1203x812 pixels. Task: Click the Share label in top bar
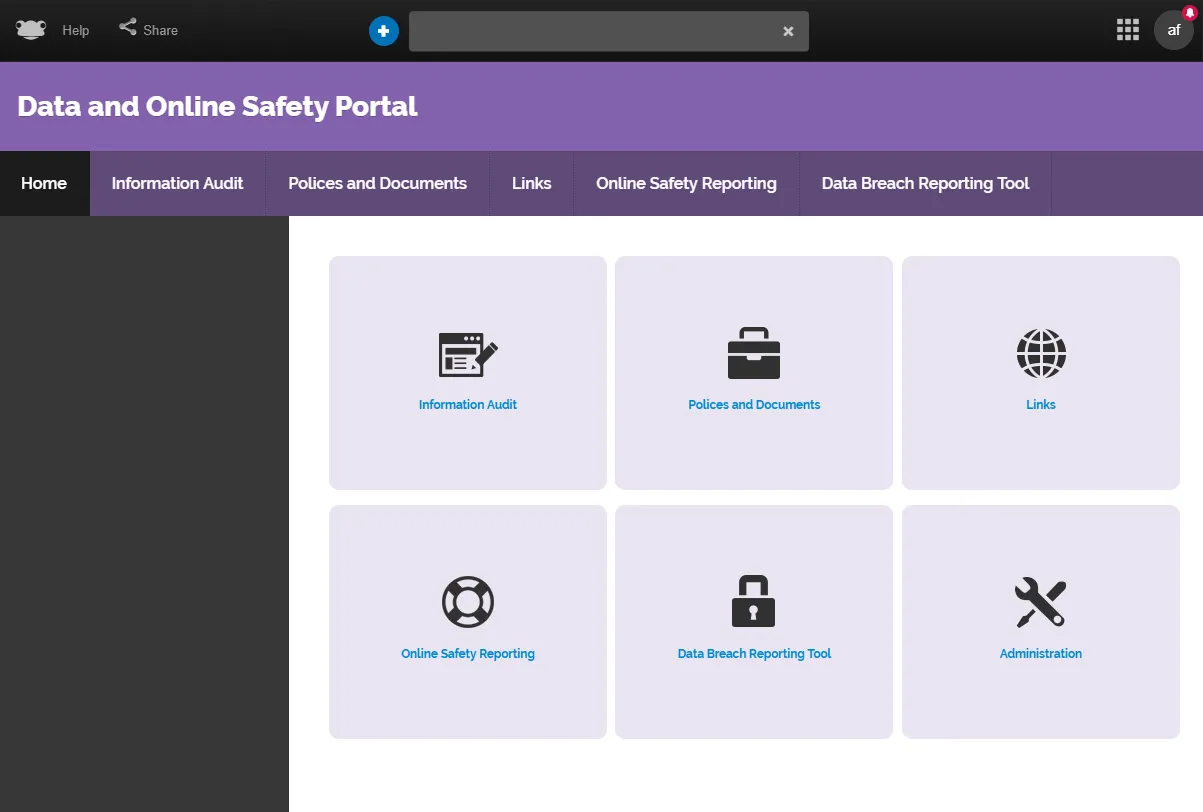tap(160, 30)
